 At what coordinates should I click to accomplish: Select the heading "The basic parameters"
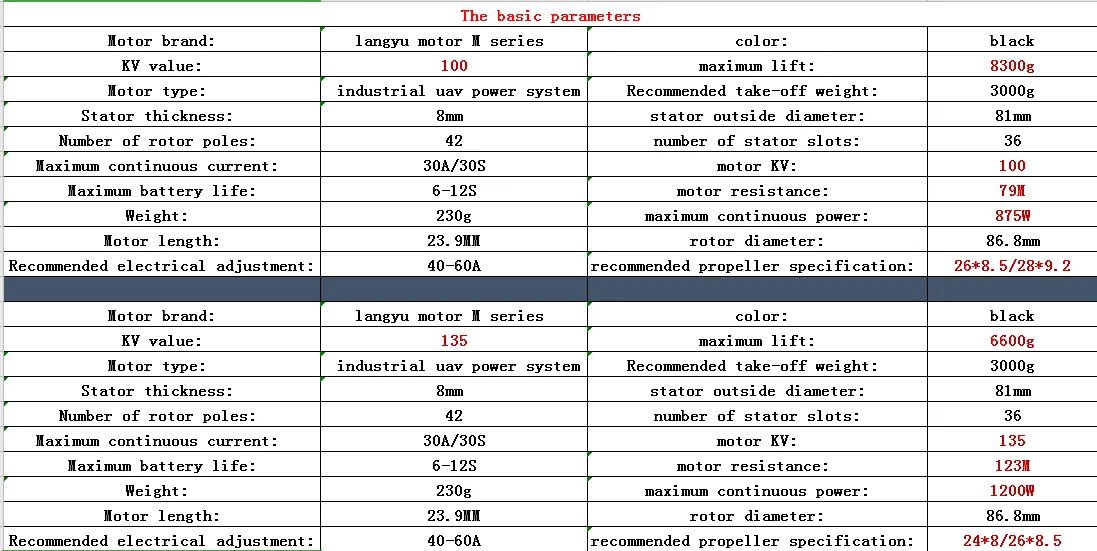pos(550,15)
